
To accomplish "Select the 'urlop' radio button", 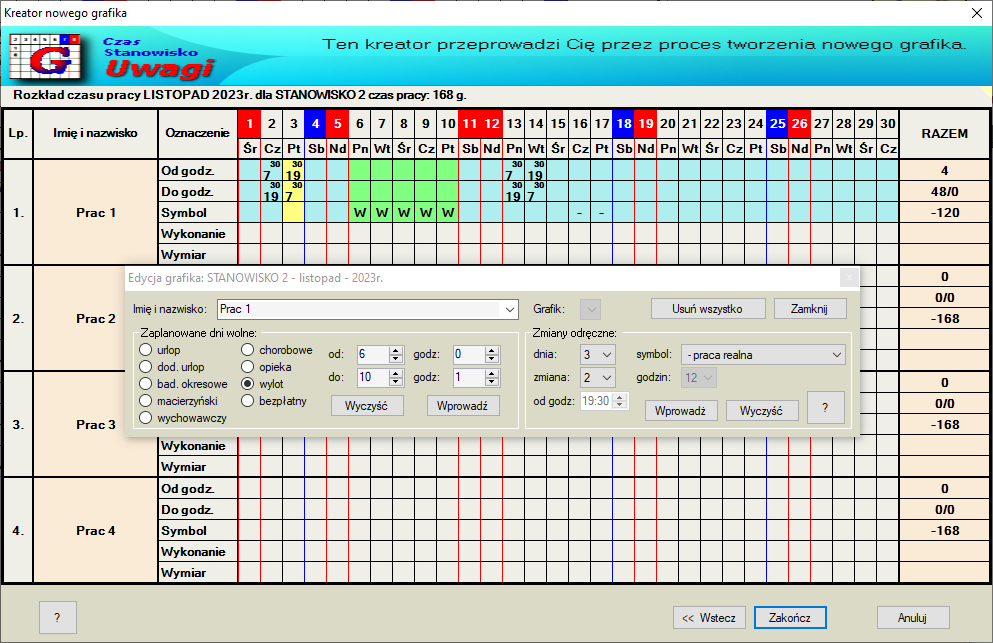I will pos(146,350).
